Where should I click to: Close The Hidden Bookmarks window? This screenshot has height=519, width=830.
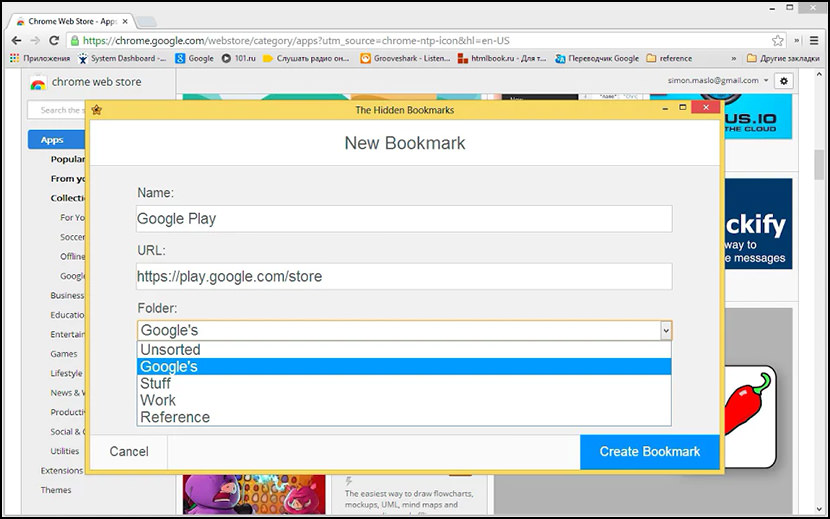tap(706, 108)
